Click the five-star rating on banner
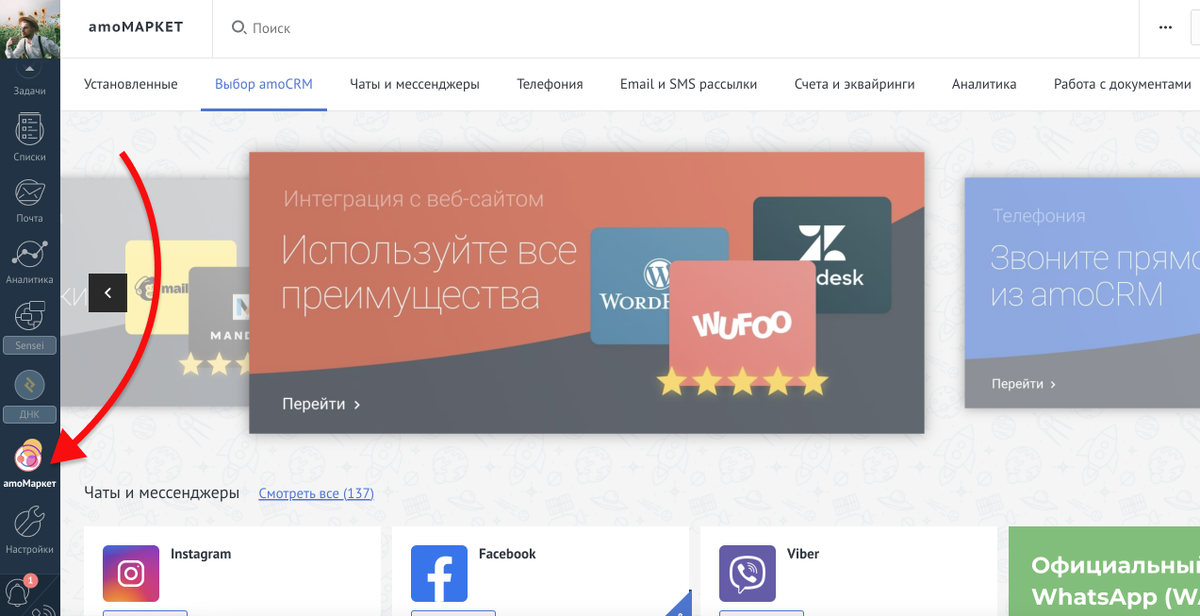 coord(742,381)
